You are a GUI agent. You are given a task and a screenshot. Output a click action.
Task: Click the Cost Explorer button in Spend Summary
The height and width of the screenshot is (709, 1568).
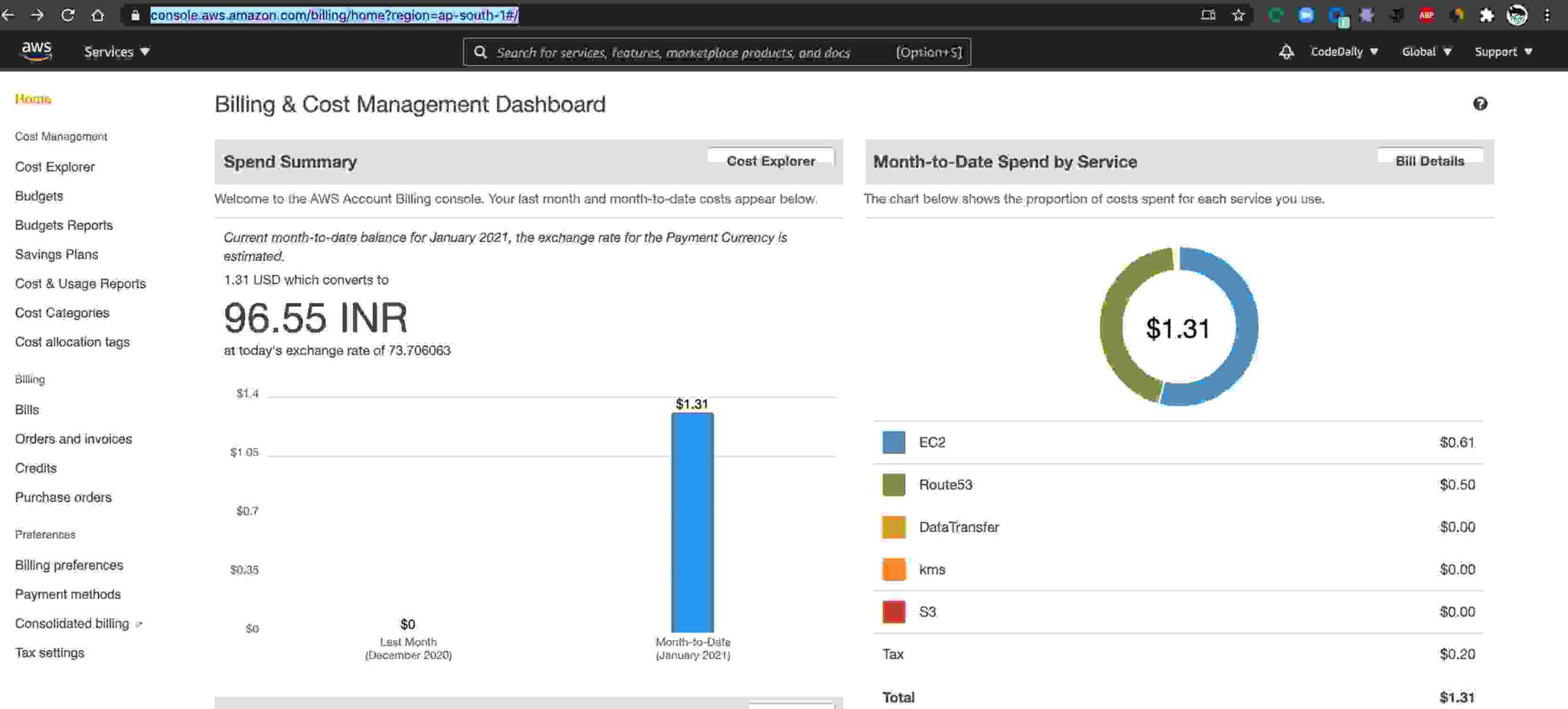coord(770,161)
